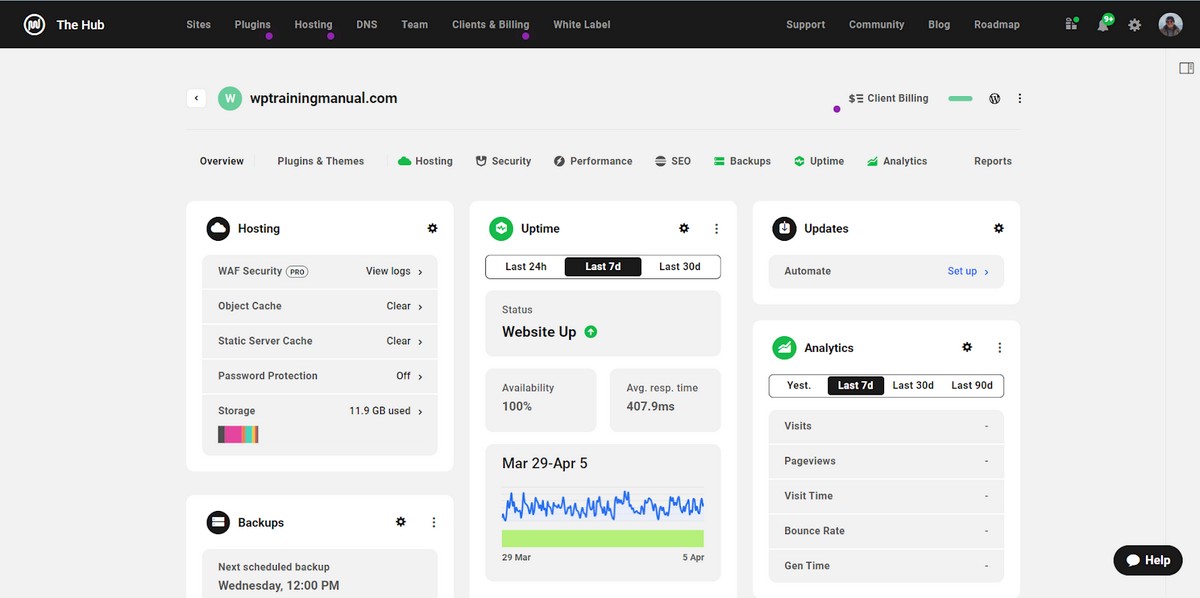Open WordPress admin icon for the site

(995, 98)
